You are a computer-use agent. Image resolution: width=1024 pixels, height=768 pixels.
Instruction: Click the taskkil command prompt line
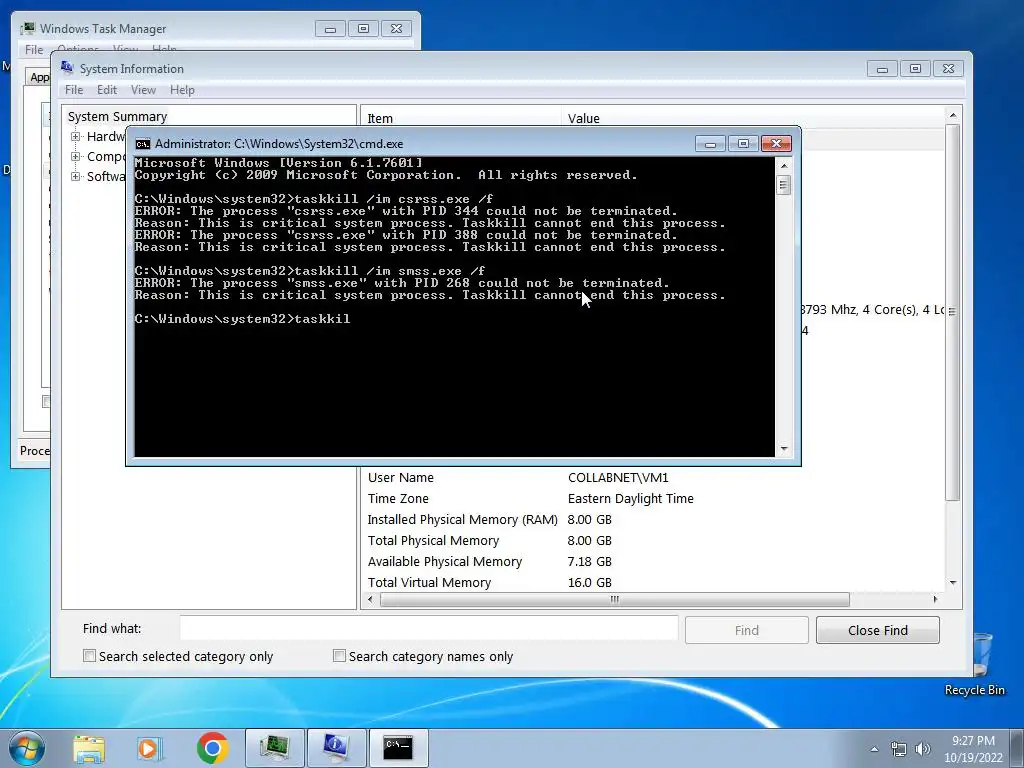tap(242, 319)
